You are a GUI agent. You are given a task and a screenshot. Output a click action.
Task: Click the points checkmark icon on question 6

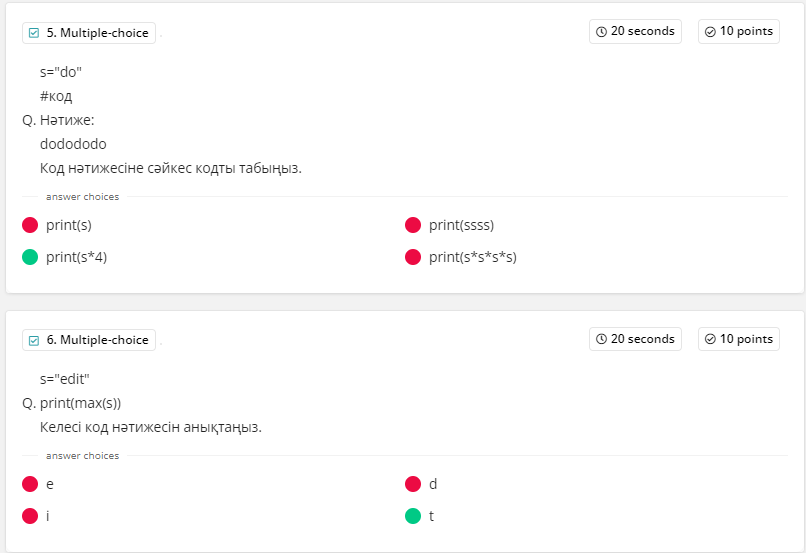click(x=710, y=339)
